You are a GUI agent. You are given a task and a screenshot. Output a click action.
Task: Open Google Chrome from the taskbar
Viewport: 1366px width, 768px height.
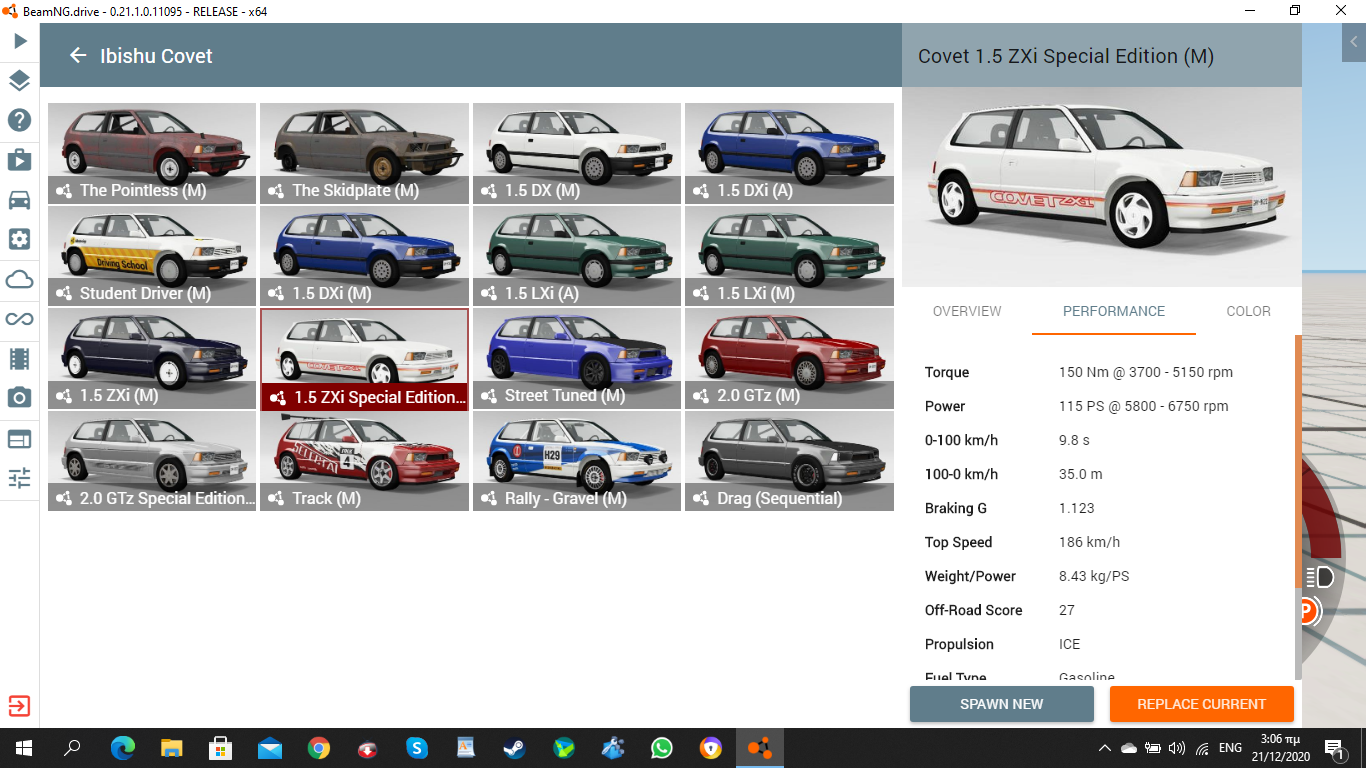(319, 748)
